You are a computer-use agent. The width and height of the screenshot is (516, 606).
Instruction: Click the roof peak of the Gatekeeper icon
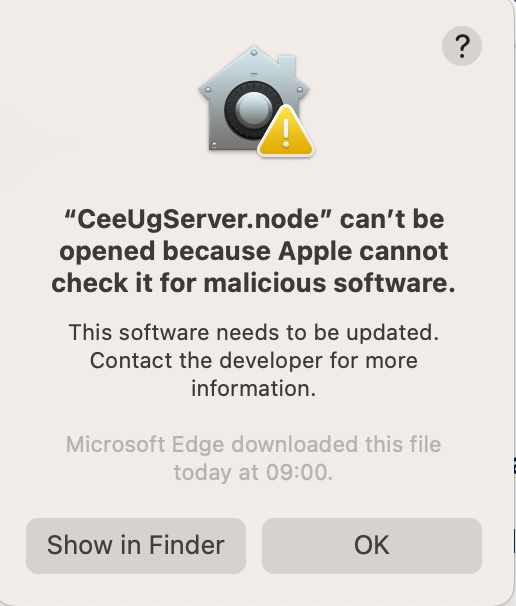coord(254,51)
